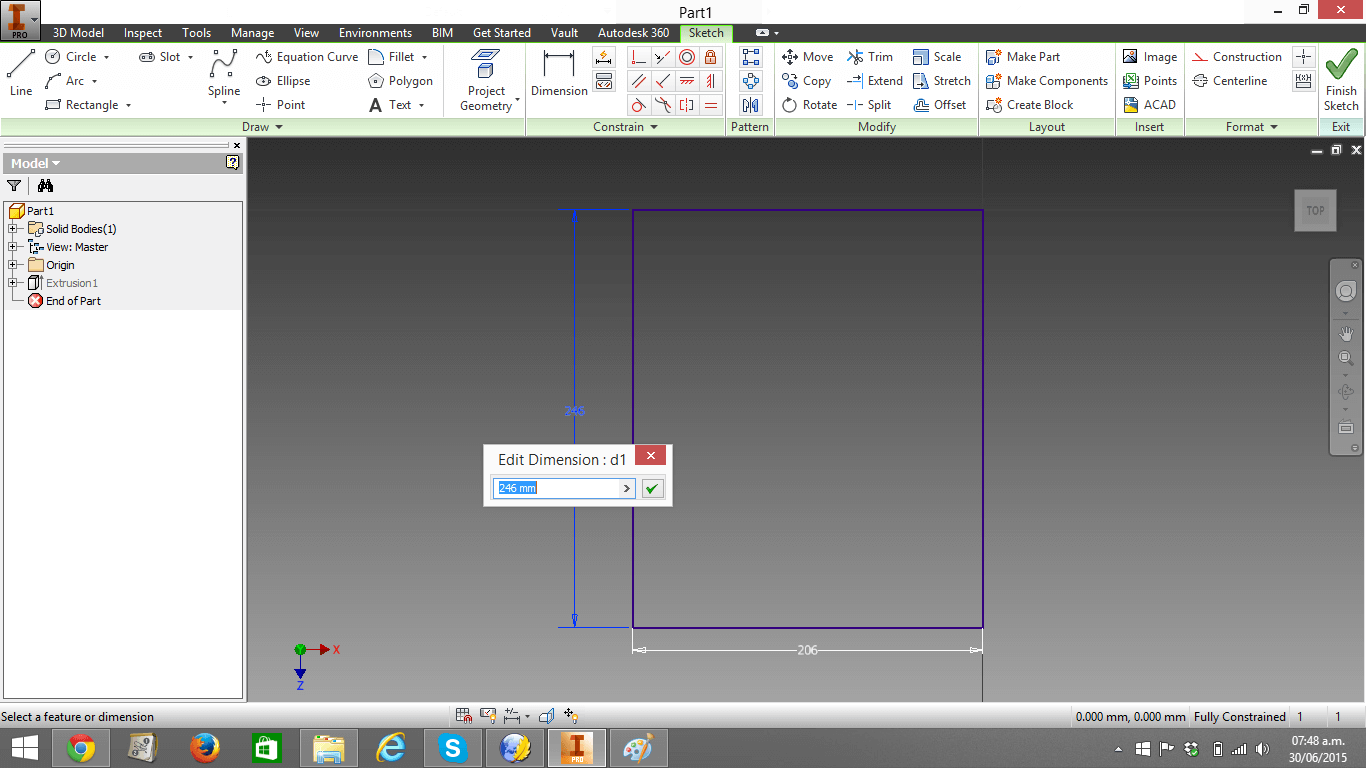
Task: Open the Environments tab
Action: pos(375,33)
